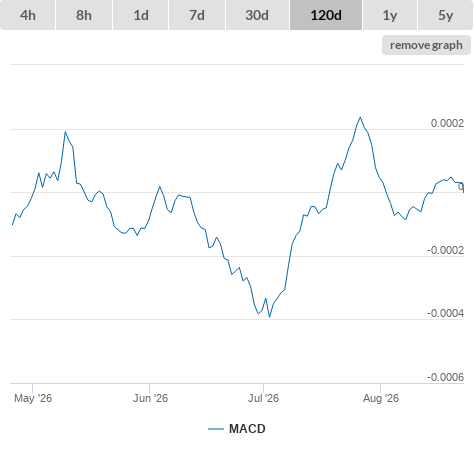
Task: Select the 8h range tab
Action: tap(84, 15)
